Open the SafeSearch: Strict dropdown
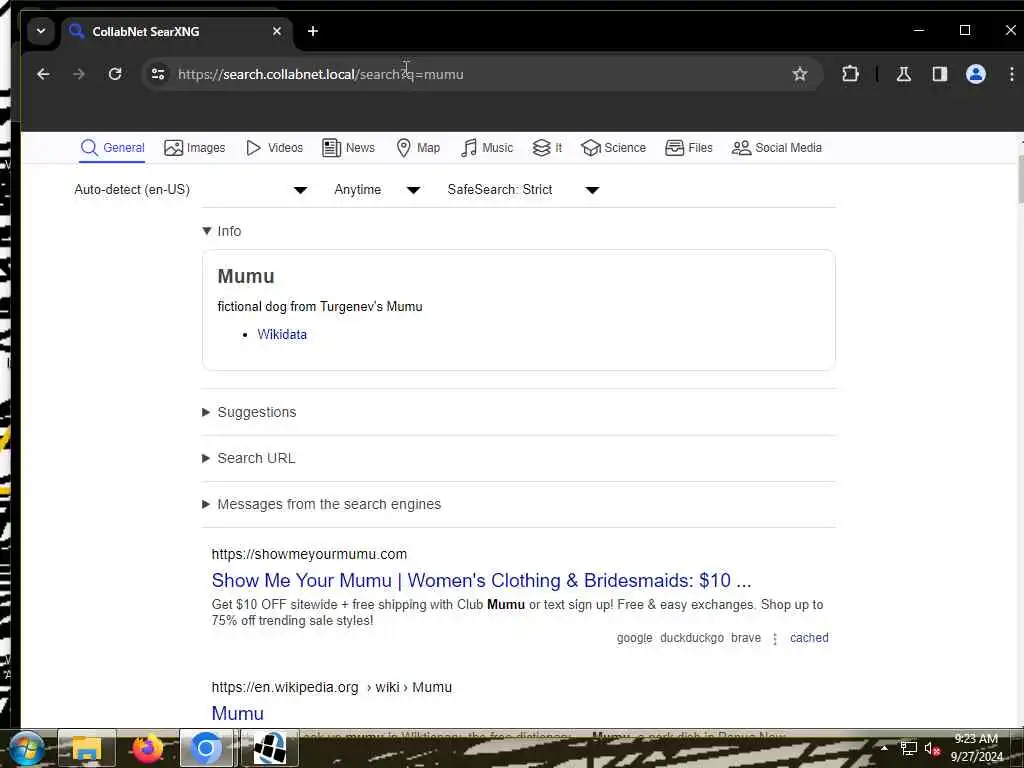Image resolution: width=1024 pixels, height=768 pixels. [523, 190]
